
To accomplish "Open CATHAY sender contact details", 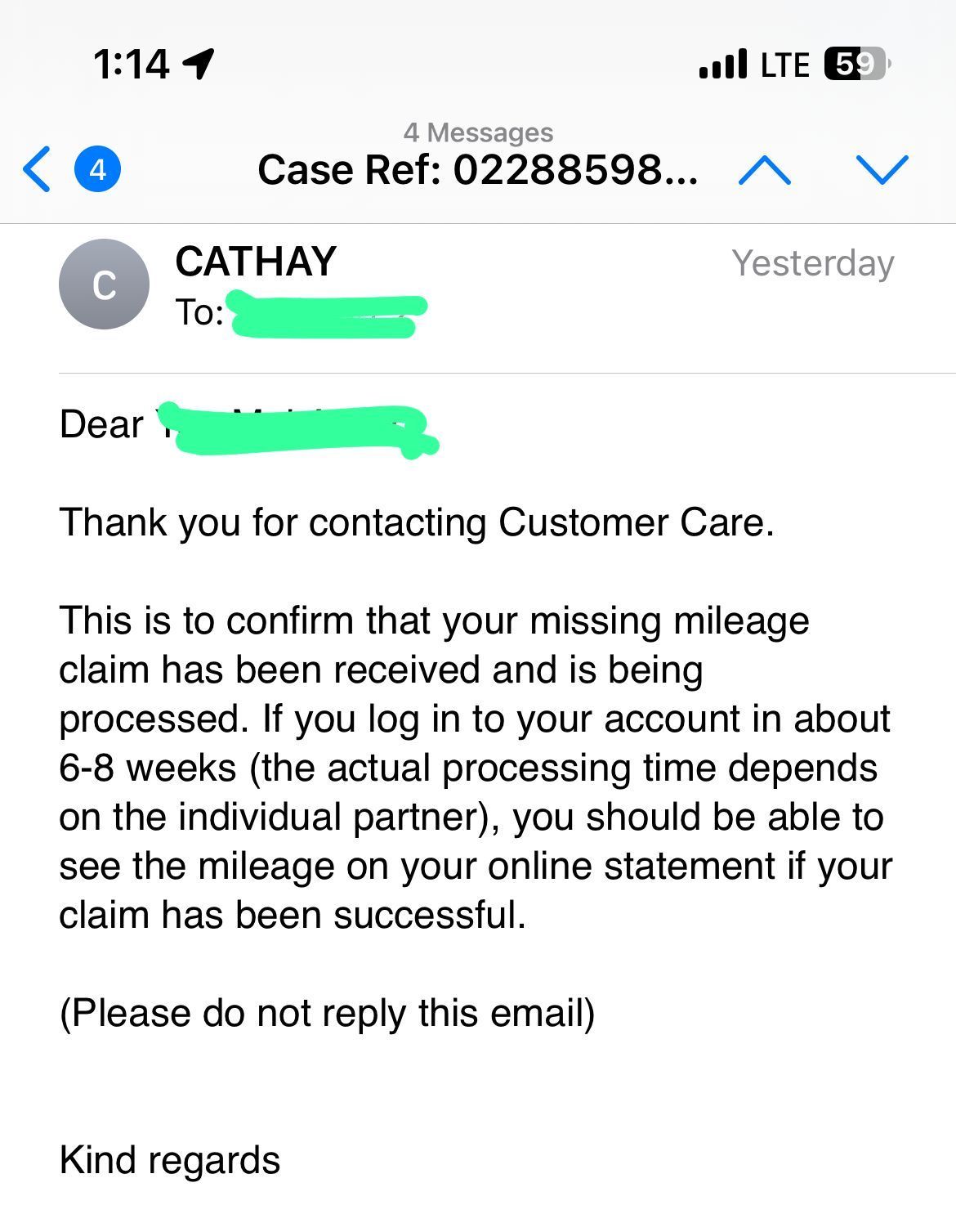I will tap(256, 262).
